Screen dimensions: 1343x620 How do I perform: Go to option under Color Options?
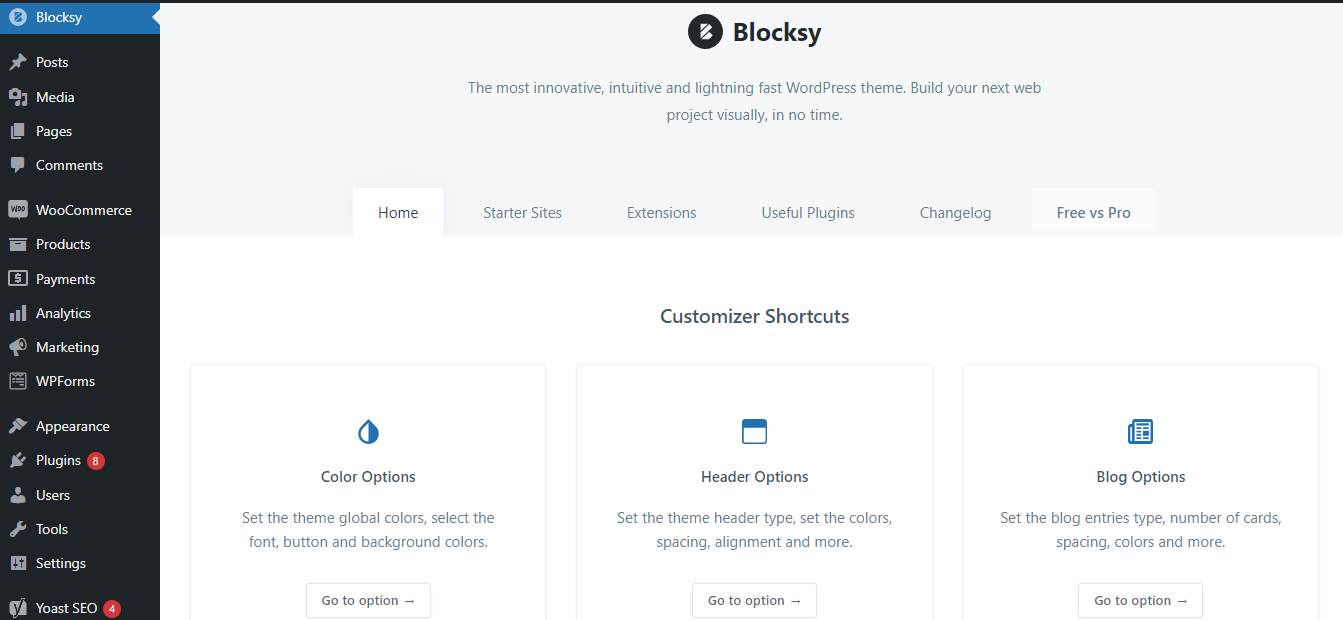pyautogui.click(x=368, y=601)
